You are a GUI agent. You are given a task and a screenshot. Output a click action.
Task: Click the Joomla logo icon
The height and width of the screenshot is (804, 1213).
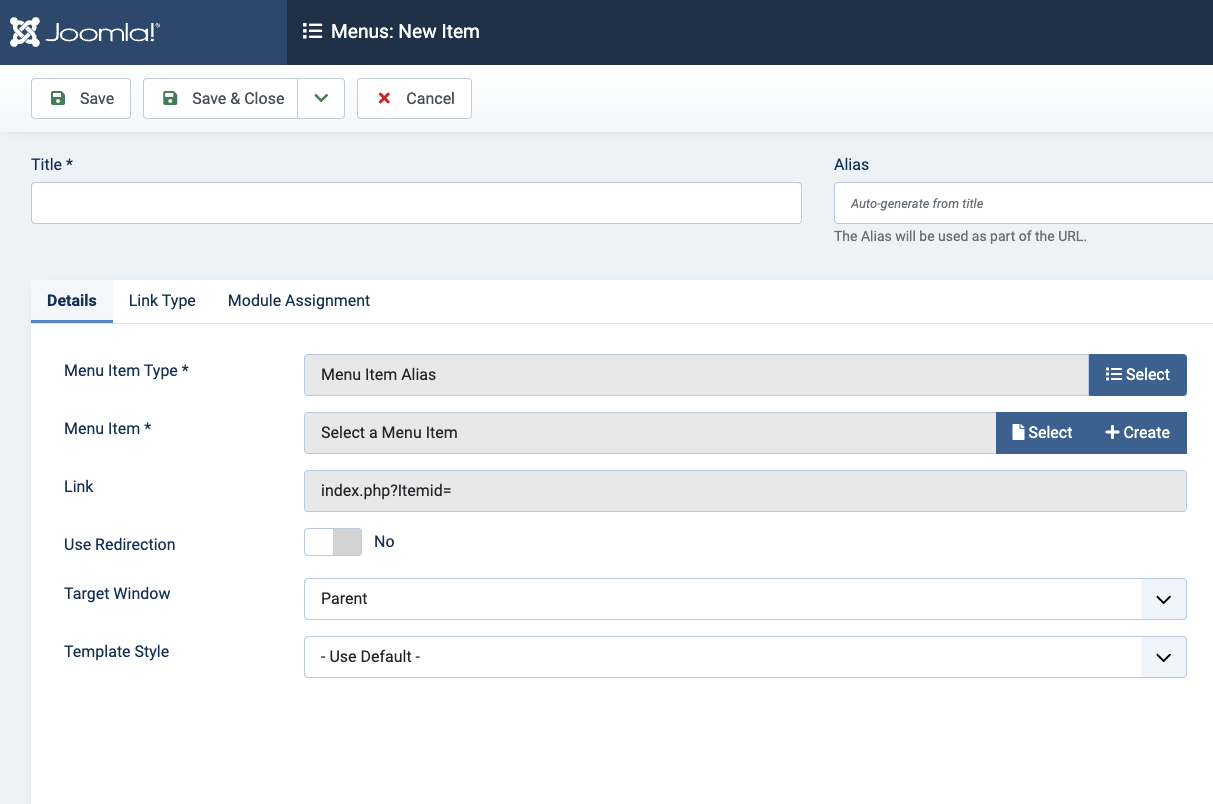(26, 32)
